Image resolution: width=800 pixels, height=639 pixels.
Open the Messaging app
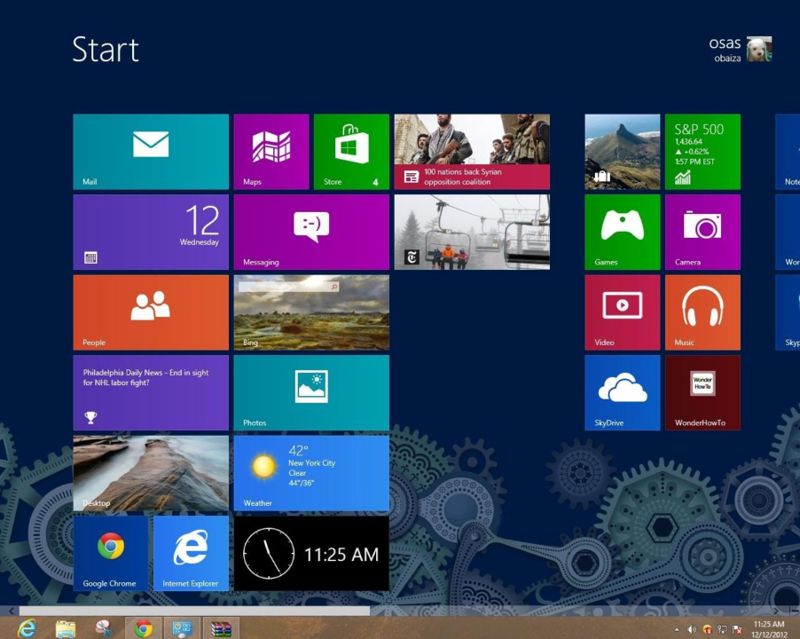[311, 231]
